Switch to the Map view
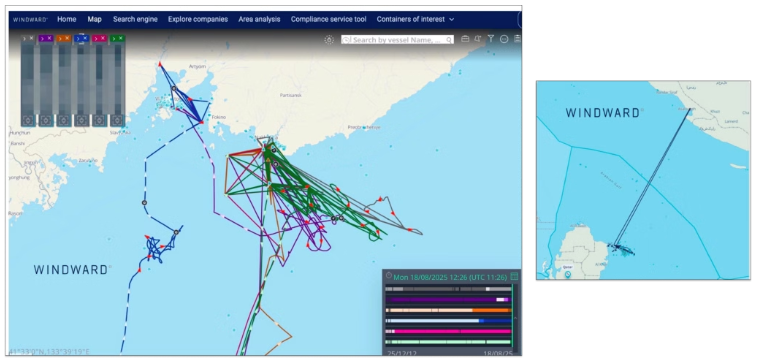Viewport: 758px width, 364px height. click(x=95, y=19)
